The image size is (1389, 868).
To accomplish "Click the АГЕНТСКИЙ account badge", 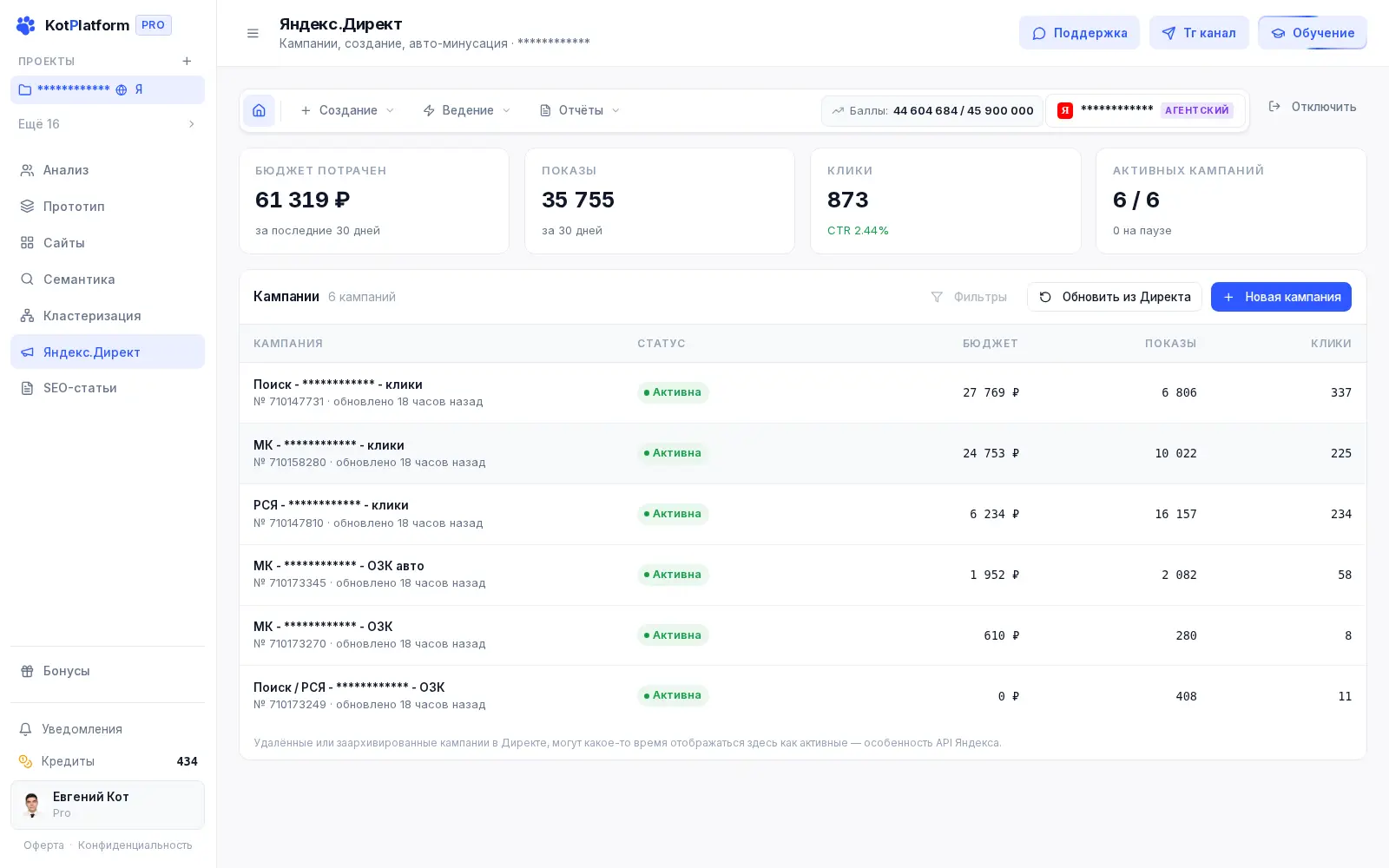I will [1197, 110].
